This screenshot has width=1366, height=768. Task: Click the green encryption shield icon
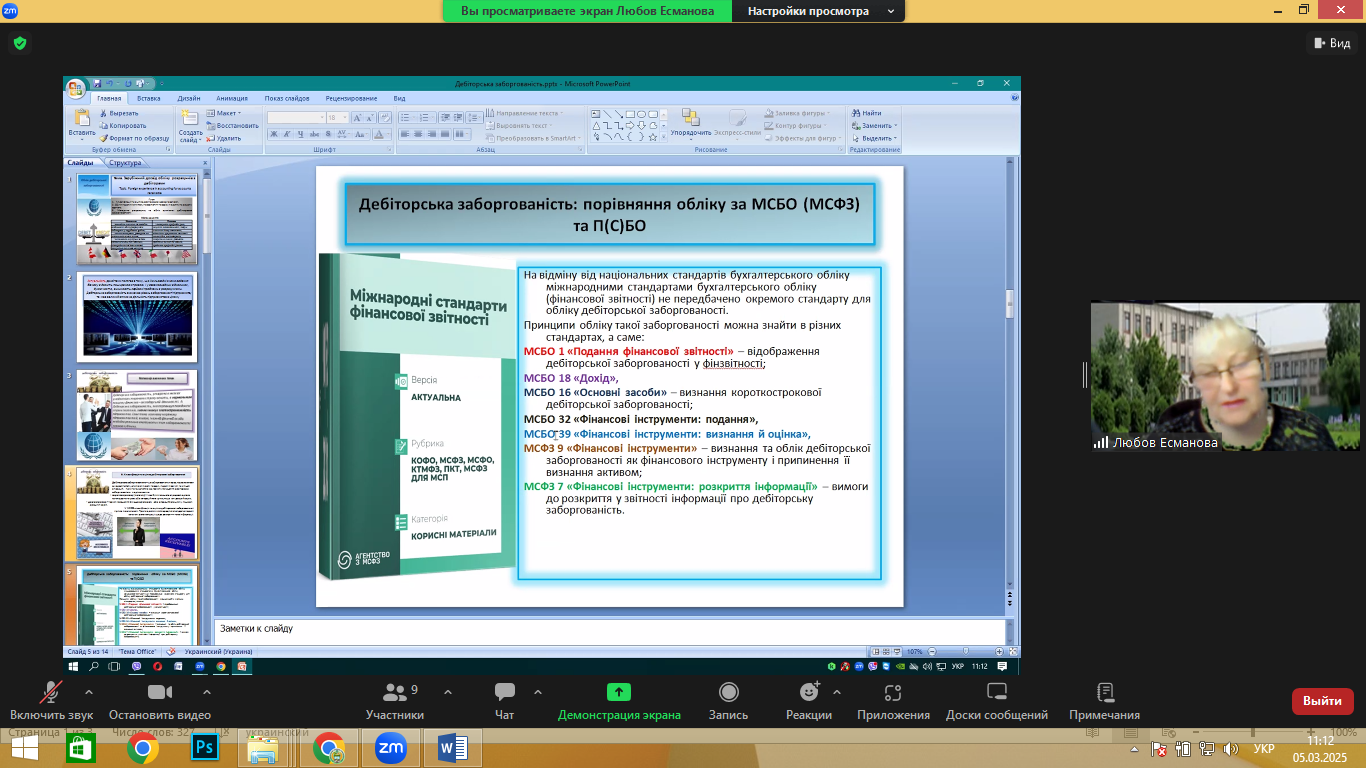click(x=19, y=43)
